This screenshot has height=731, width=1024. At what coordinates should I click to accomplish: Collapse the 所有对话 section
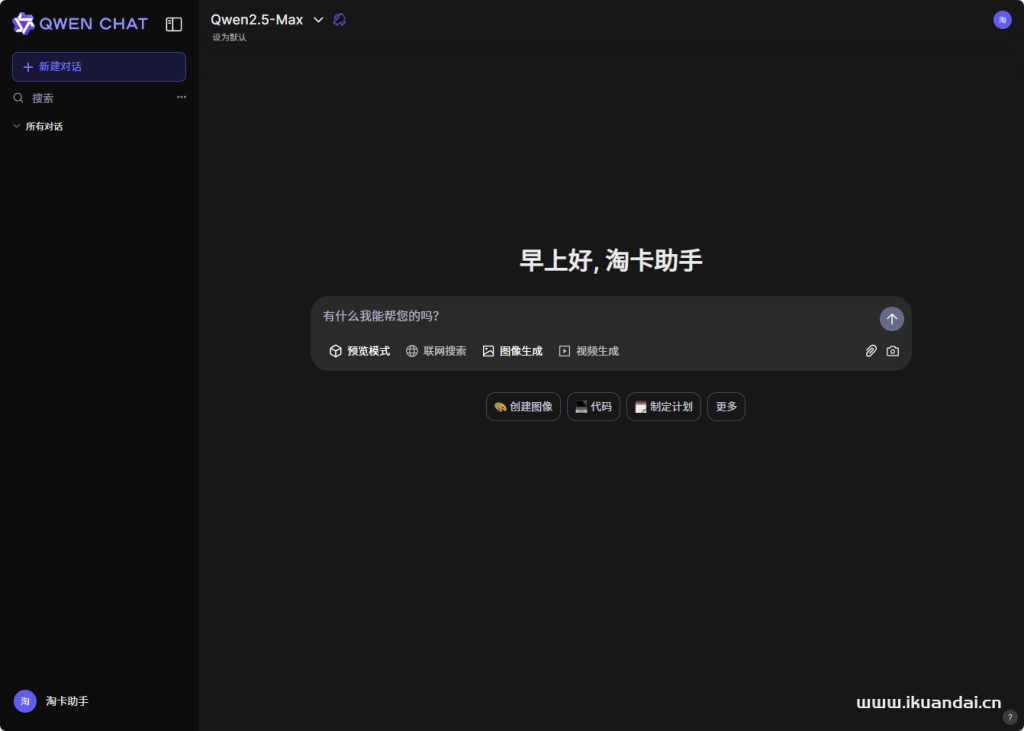click(38, 126)
